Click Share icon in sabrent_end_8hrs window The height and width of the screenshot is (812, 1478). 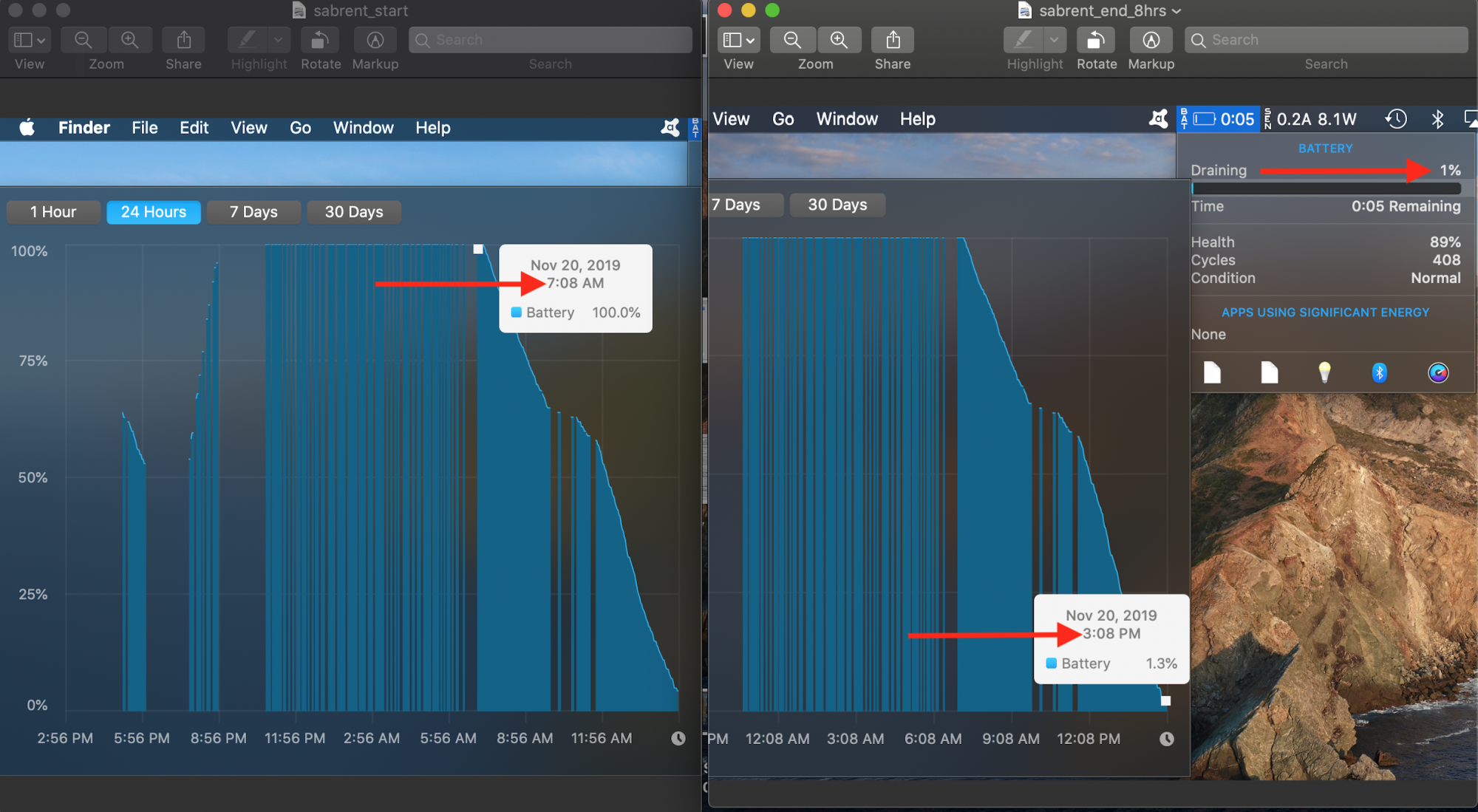click(893, 40)
